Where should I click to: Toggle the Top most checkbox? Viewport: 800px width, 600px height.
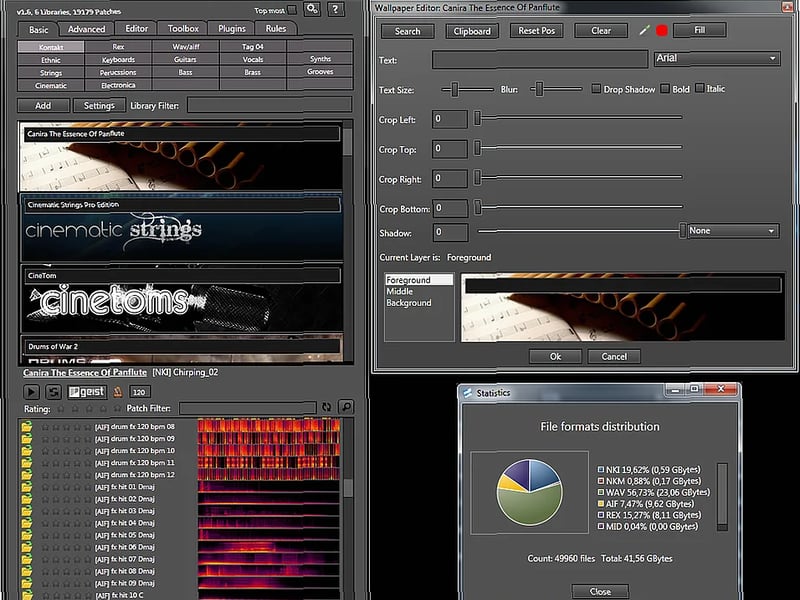[292, 9]
